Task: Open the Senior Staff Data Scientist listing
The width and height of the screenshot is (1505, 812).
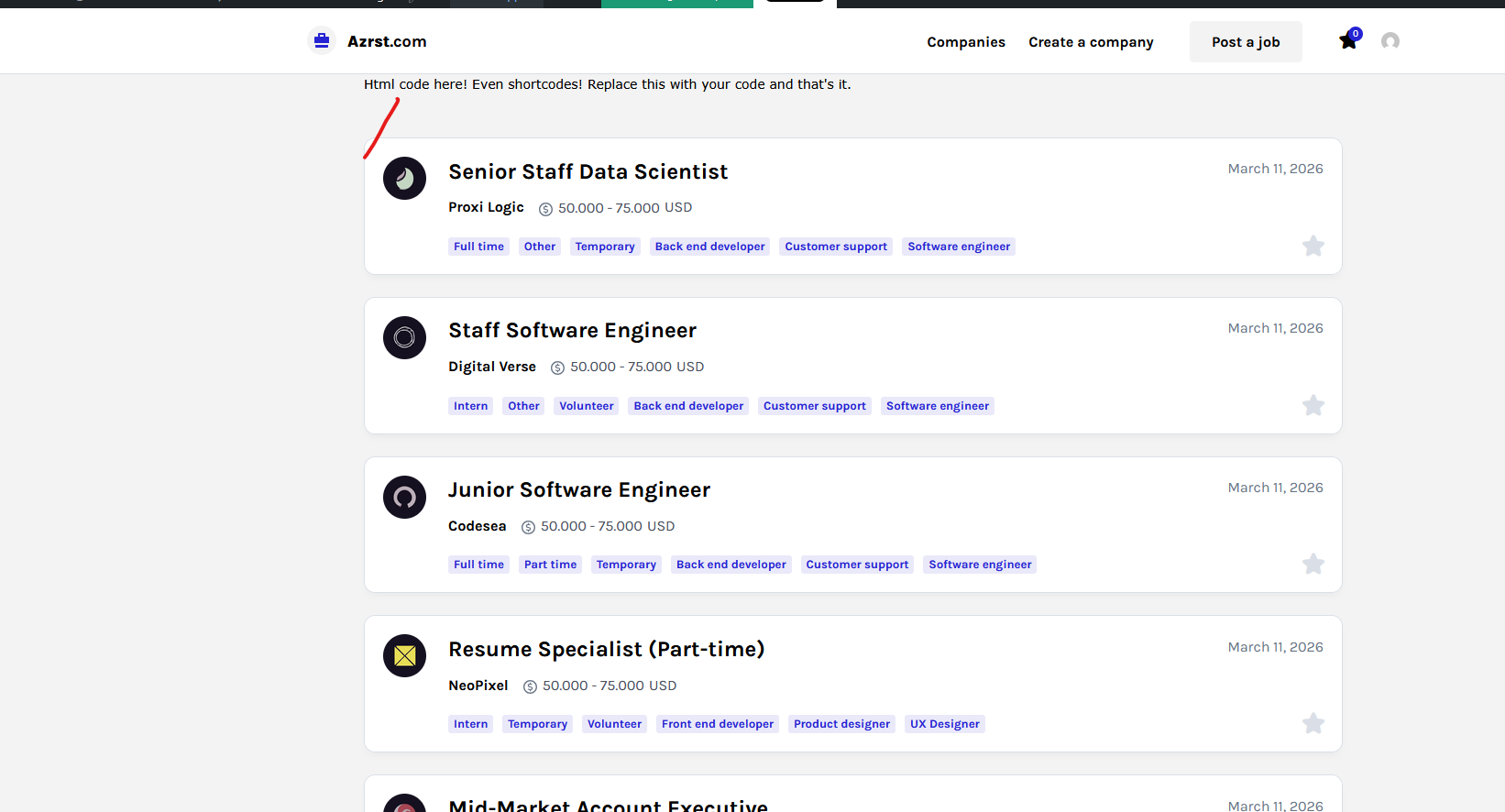Action: (588, 171)
